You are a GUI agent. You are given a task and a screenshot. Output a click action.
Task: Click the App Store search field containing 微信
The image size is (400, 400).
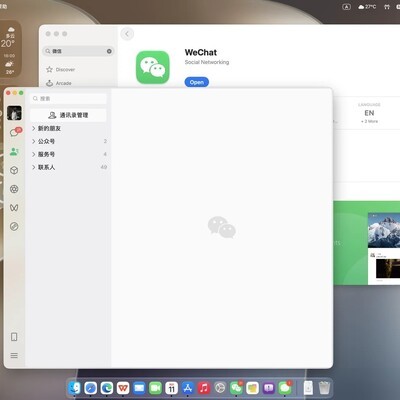point(78,51)
